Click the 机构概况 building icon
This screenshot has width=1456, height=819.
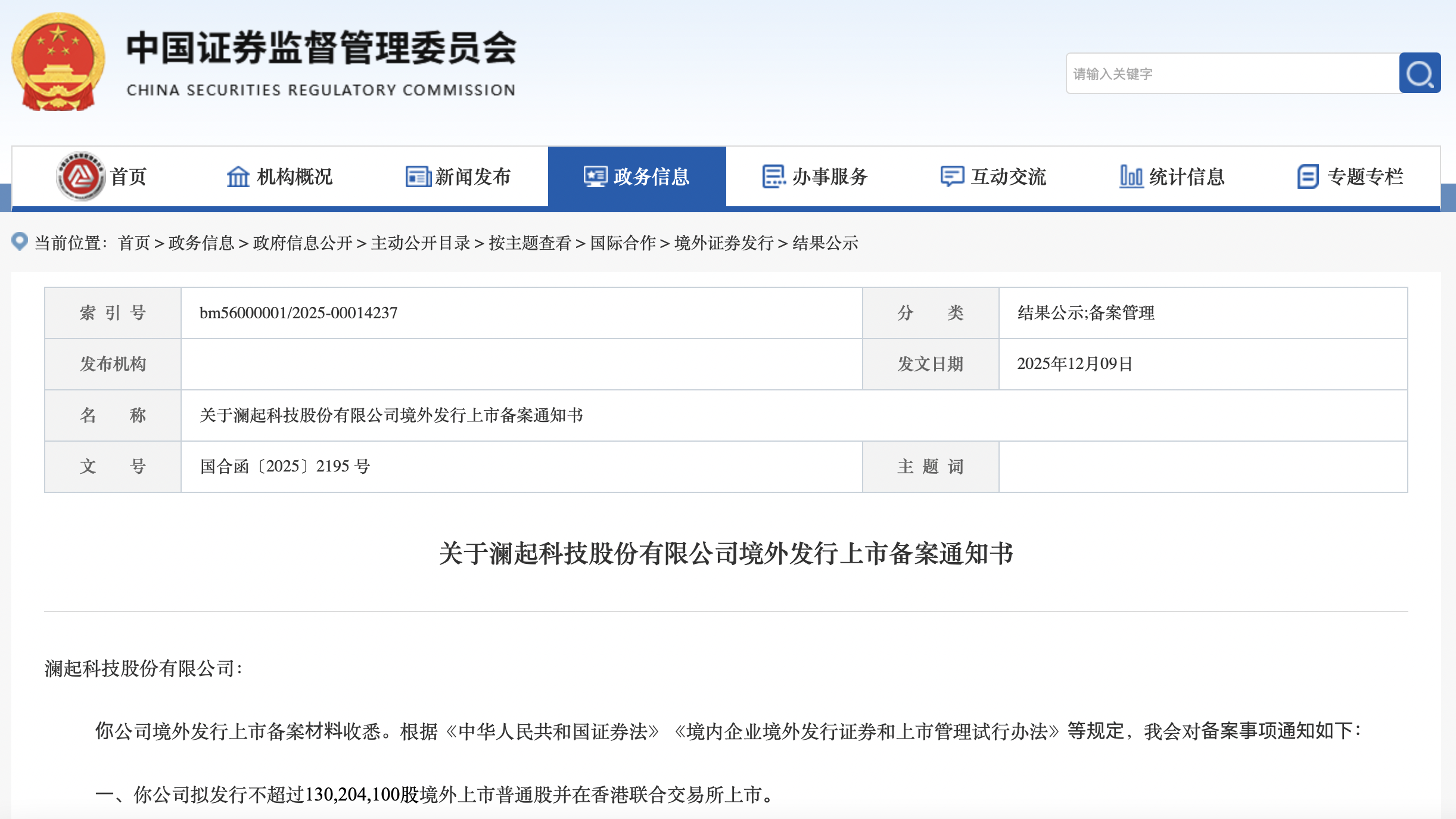[238, 176]
